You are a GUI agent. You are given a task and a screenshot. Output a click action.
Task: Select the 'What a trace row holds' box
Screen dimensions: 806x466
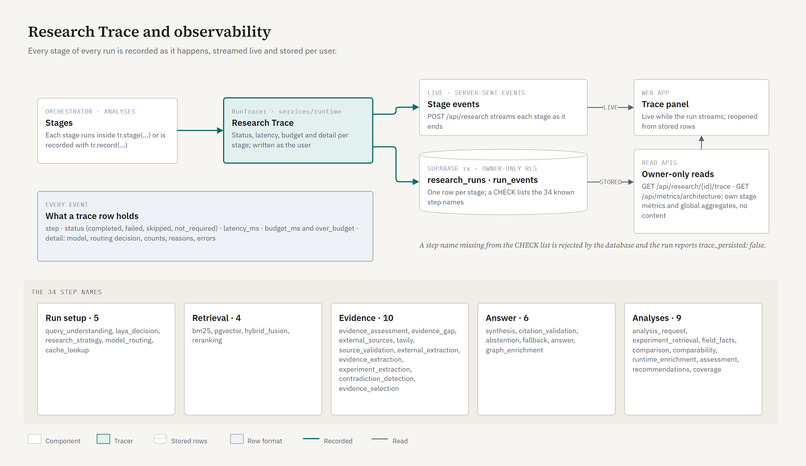(205, 226)
